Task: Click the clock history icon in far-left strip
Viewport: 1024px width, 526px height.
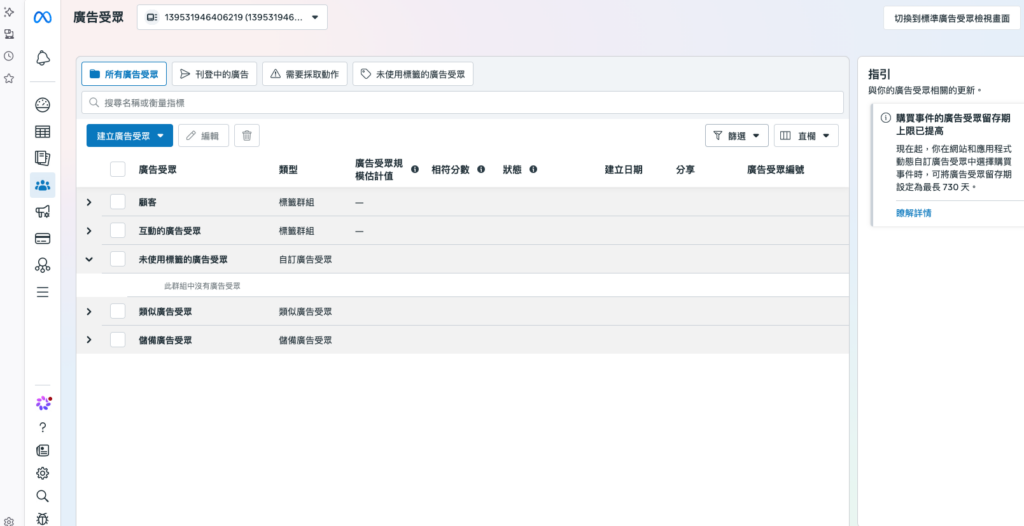Action: [x=8, y=56]
